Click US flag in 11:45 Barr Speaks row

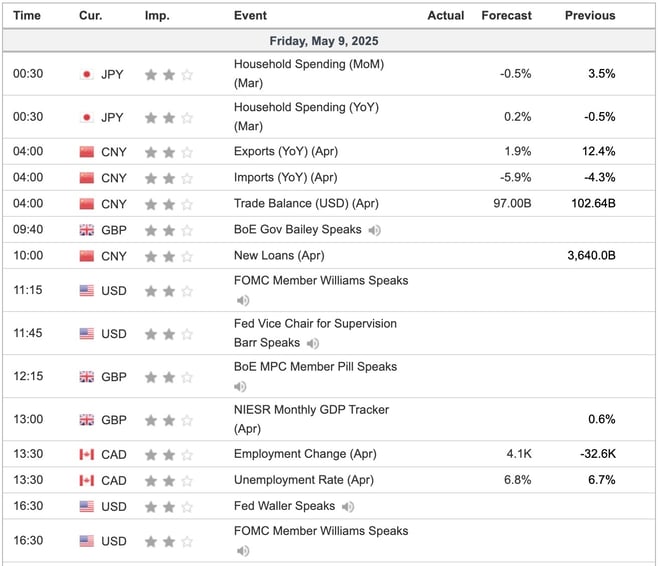86,334
